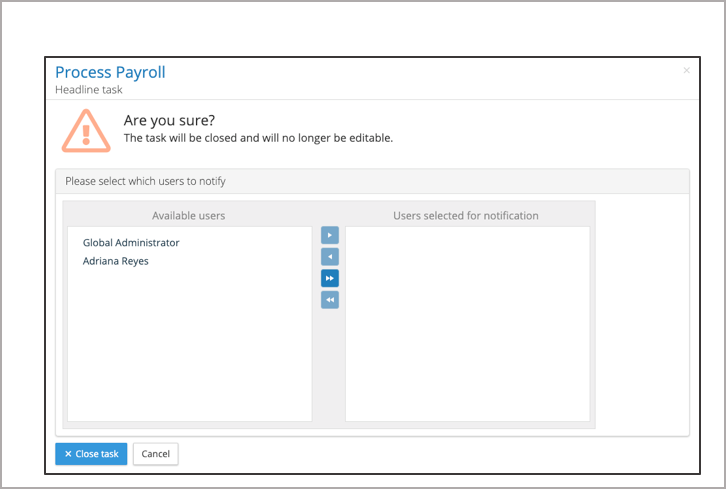Click the task will be closed message
Image resolution: width=726 pixels, height=489 pixels.
click(x=258, y=138)
